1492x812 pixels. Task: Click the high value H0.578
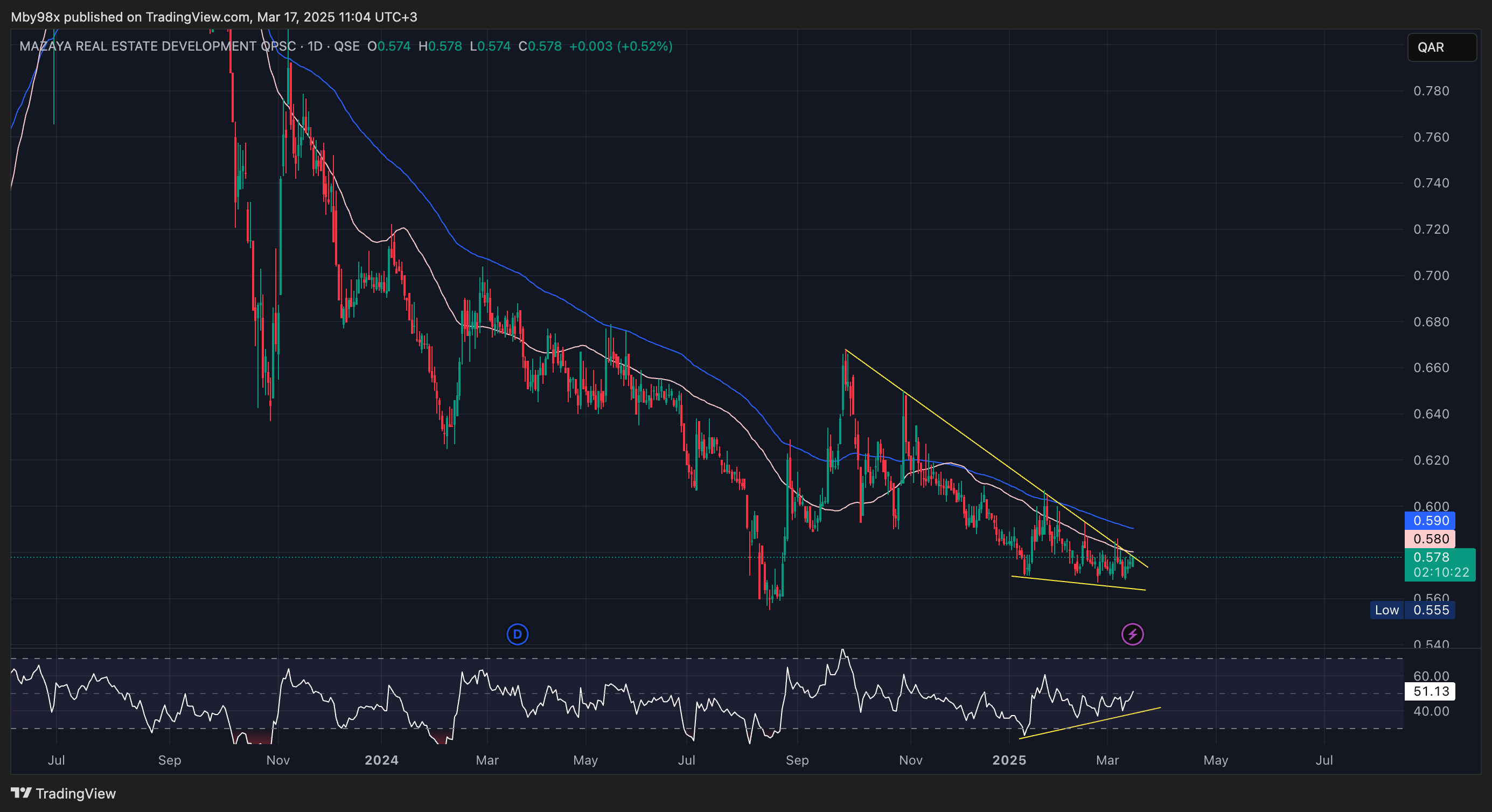440,46
